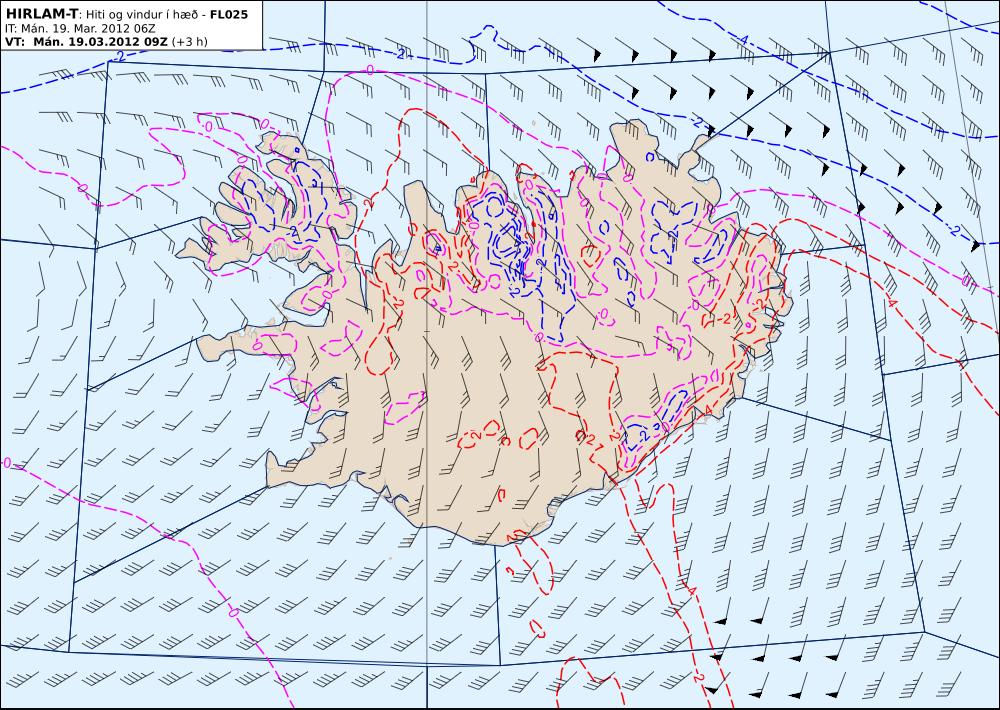This screenshot has width=1000, height=710.
Task: Click the blue '-4' isotherm label
Action: pyautogui.click(x=742, y=40)
